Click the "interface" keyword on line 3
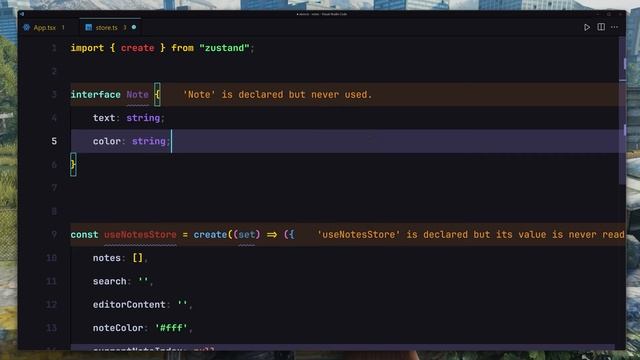The height and width of the screenshot is (360, 640). 96,95
